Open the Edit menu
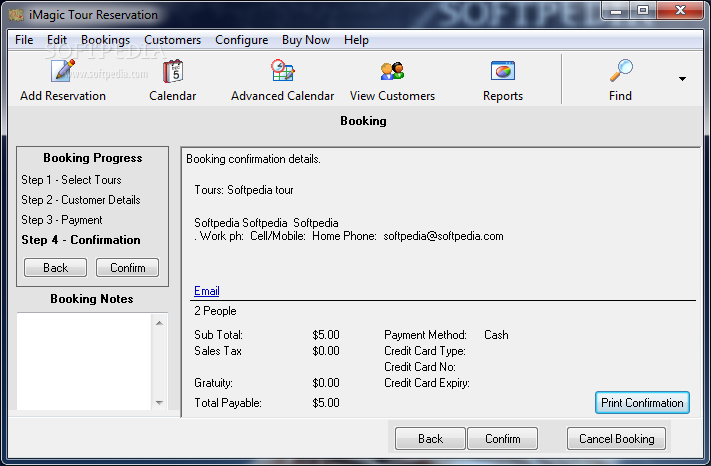The image size is (711, 466). [x=57, y=40]
